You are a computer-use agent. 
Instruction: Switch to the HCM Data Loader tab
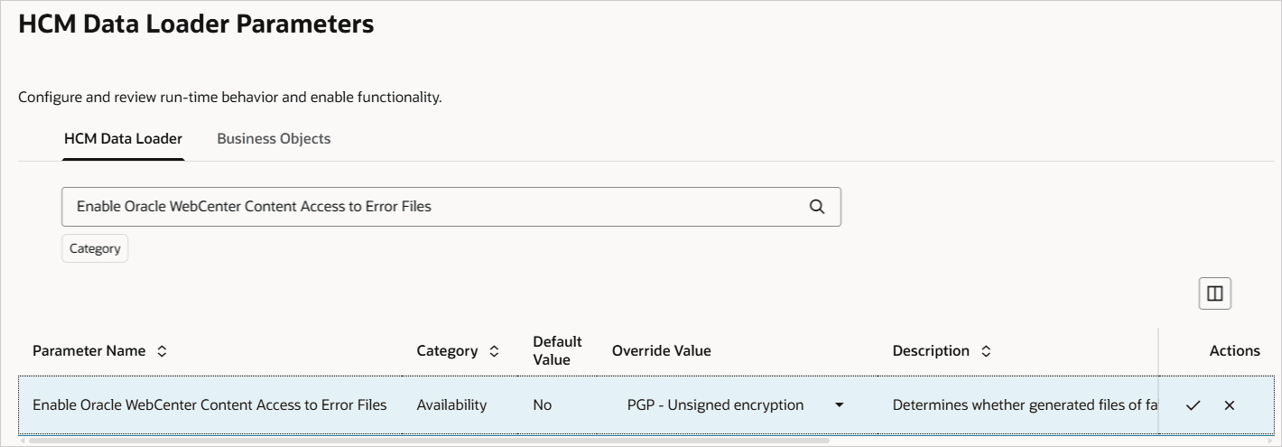click(x=123, y=139)
